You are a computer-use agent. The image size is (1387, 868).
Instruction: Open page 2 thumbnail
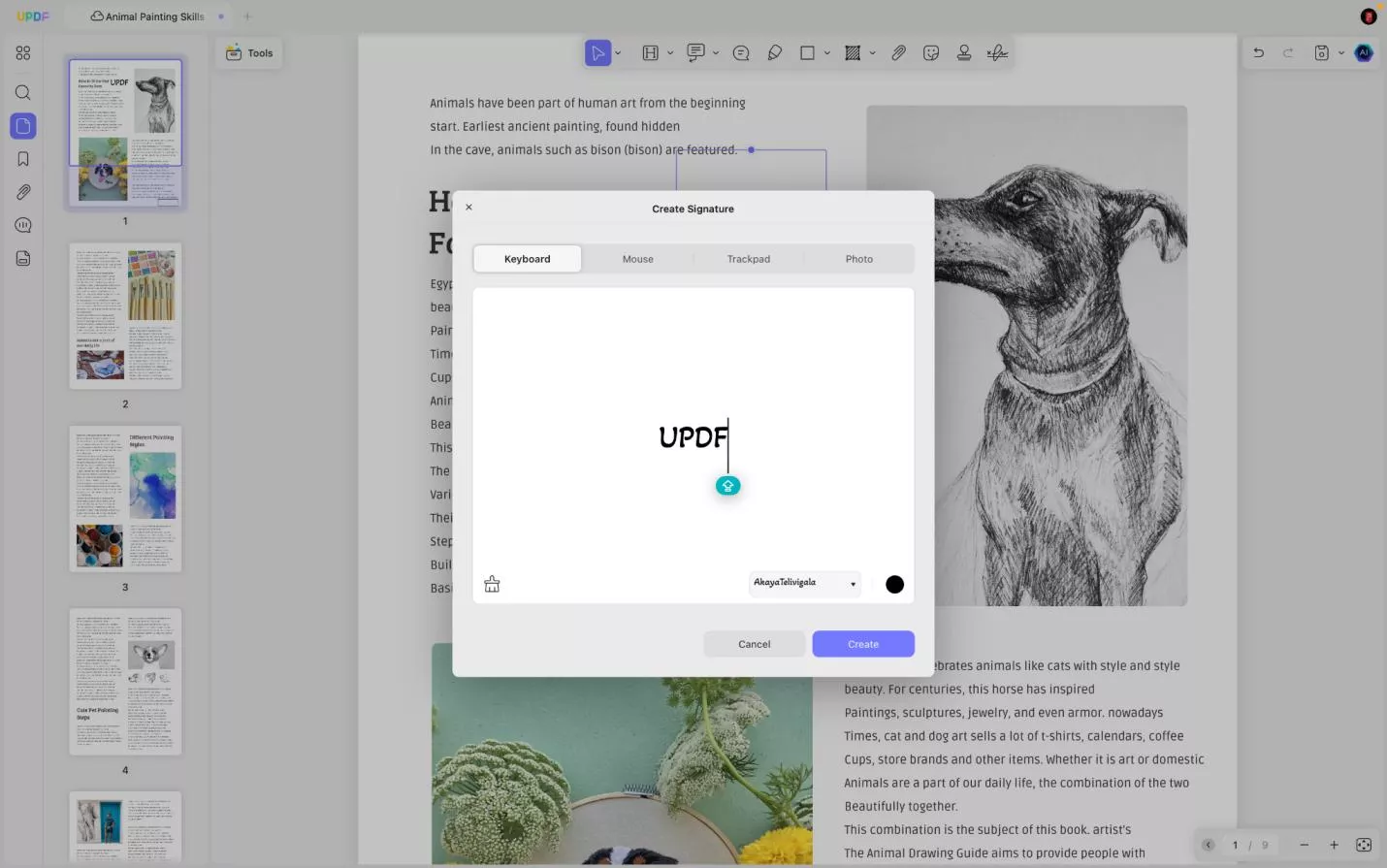coord(125,316)
